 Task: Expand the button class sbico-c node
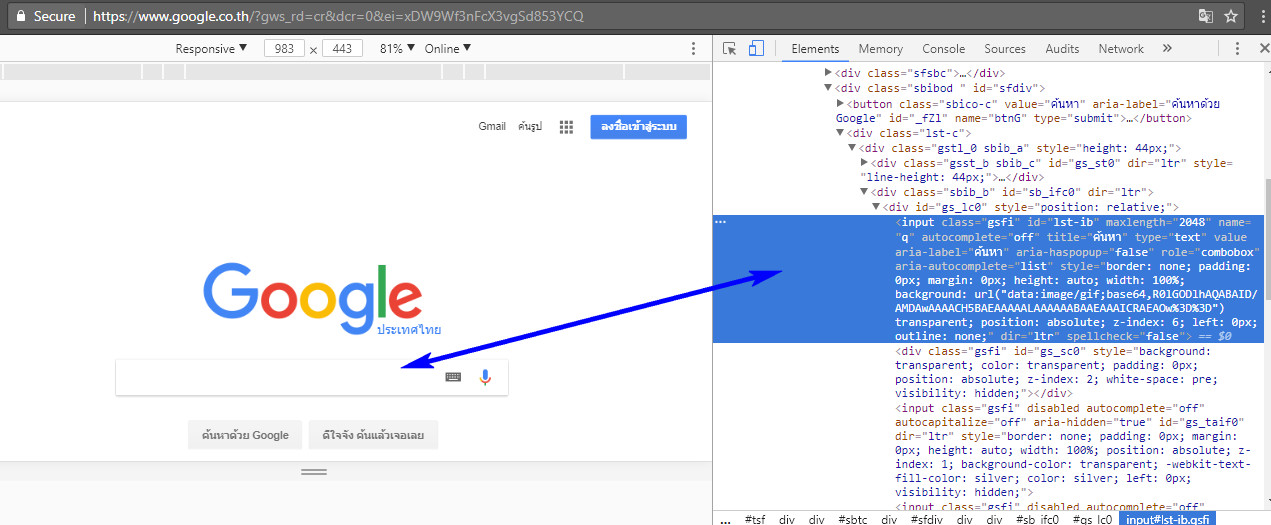pos(840,104)
